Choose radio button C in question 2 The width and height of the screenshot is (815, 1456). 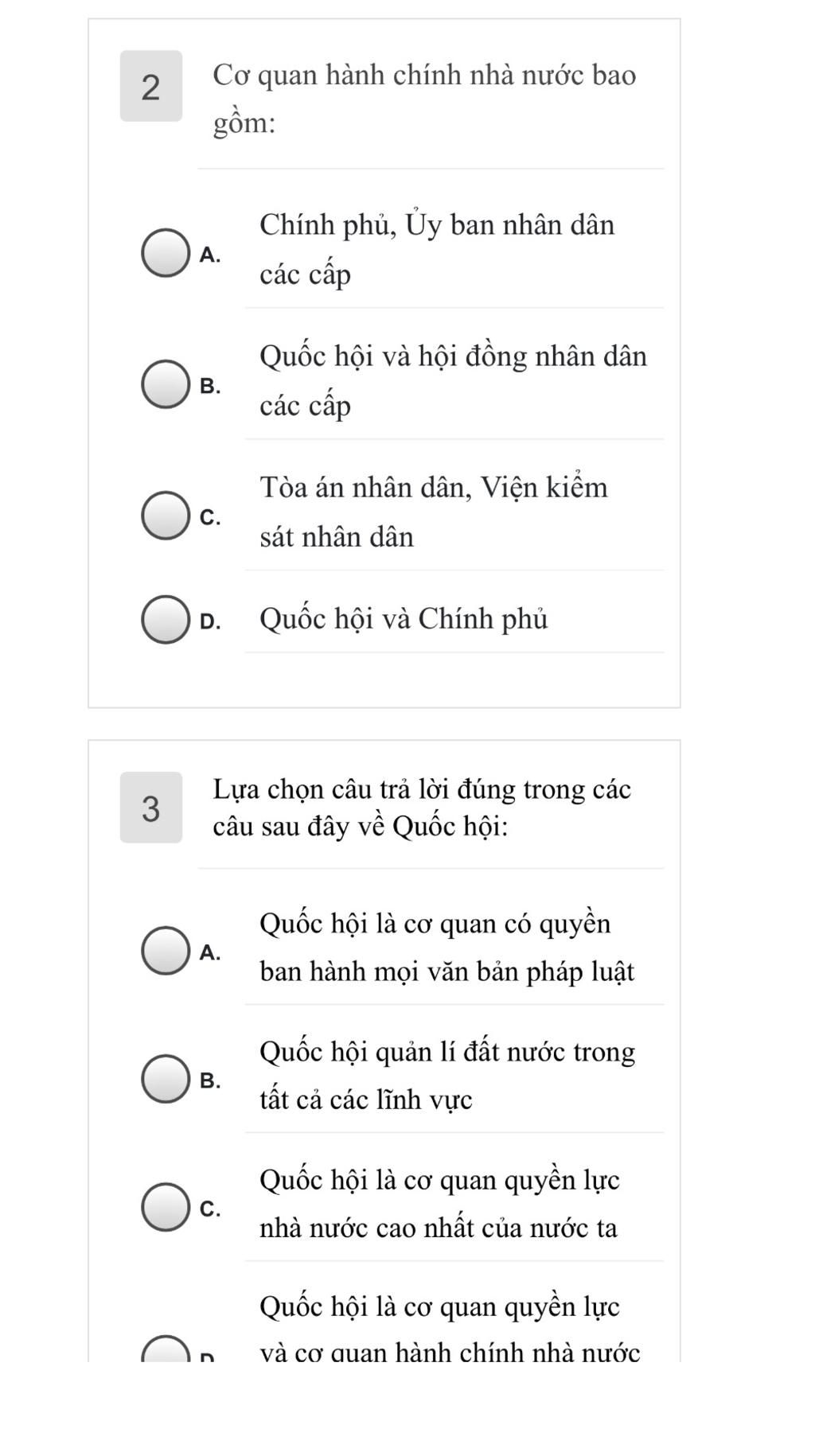point(166,516)
